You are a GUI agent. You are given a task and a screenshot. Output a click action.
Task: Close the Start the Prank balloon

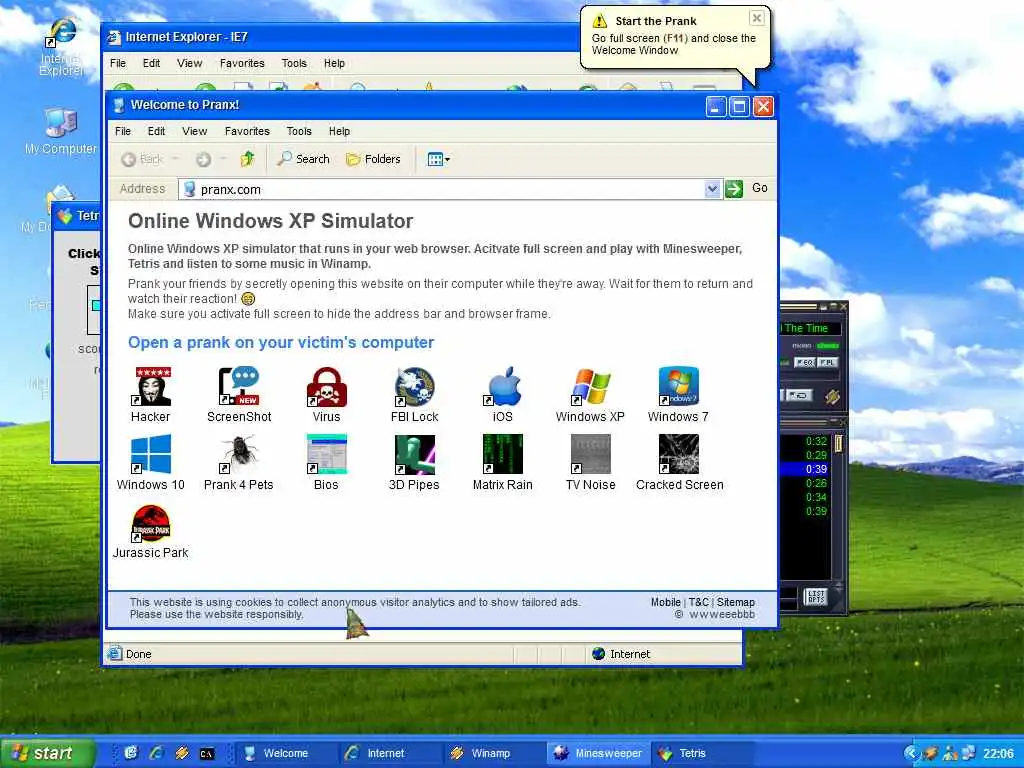pos(756,18)
